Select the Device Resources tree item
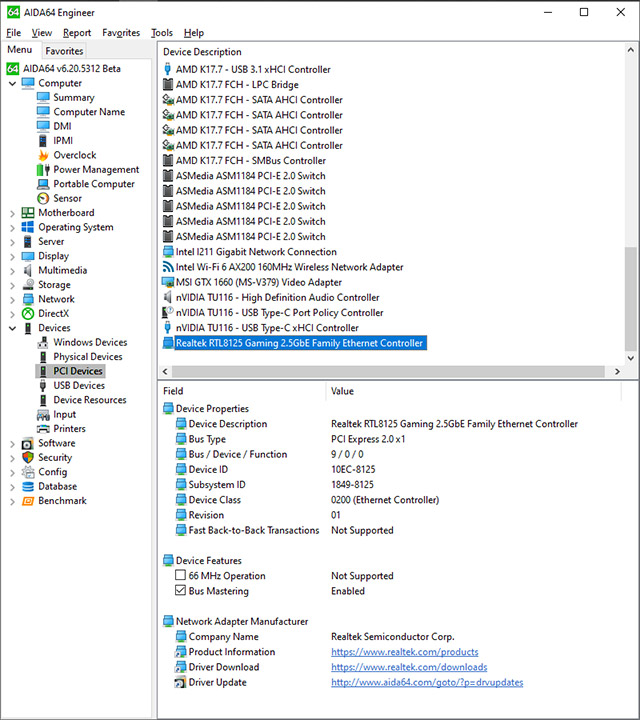The image size is (640, 720). 90,399
